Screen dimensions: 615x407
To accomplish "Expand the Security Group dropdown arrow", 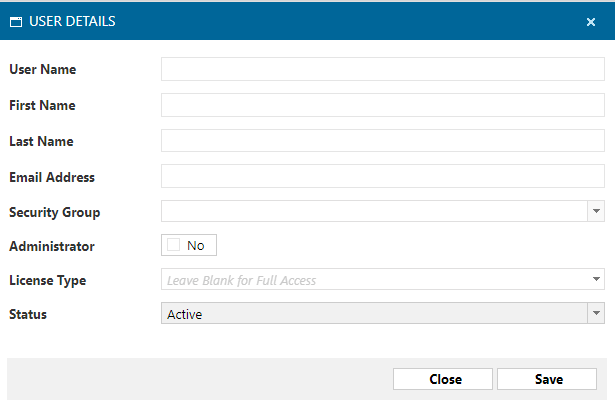I will (596, 211).
